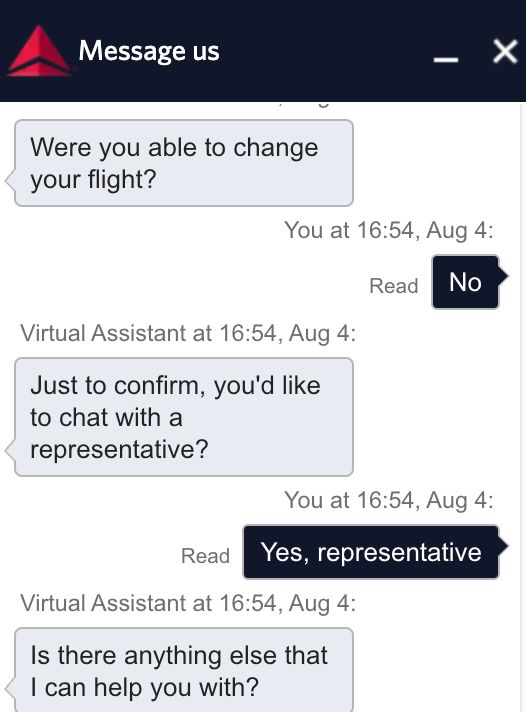
Task: Click the red Delta logo
Action: coord(39,51)
